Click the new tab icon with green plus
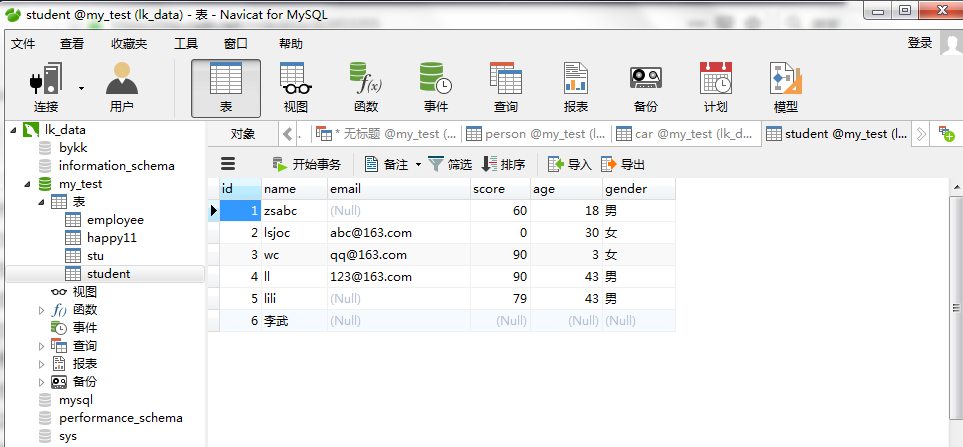Image resolution: width=963 pixels, height=447 pixels. [946, 134]
